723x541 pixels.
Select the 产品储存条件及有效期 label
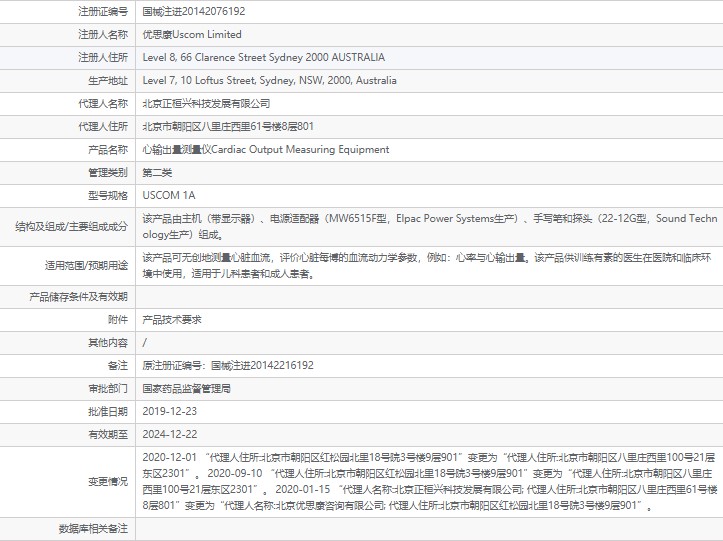pos(78,297)
